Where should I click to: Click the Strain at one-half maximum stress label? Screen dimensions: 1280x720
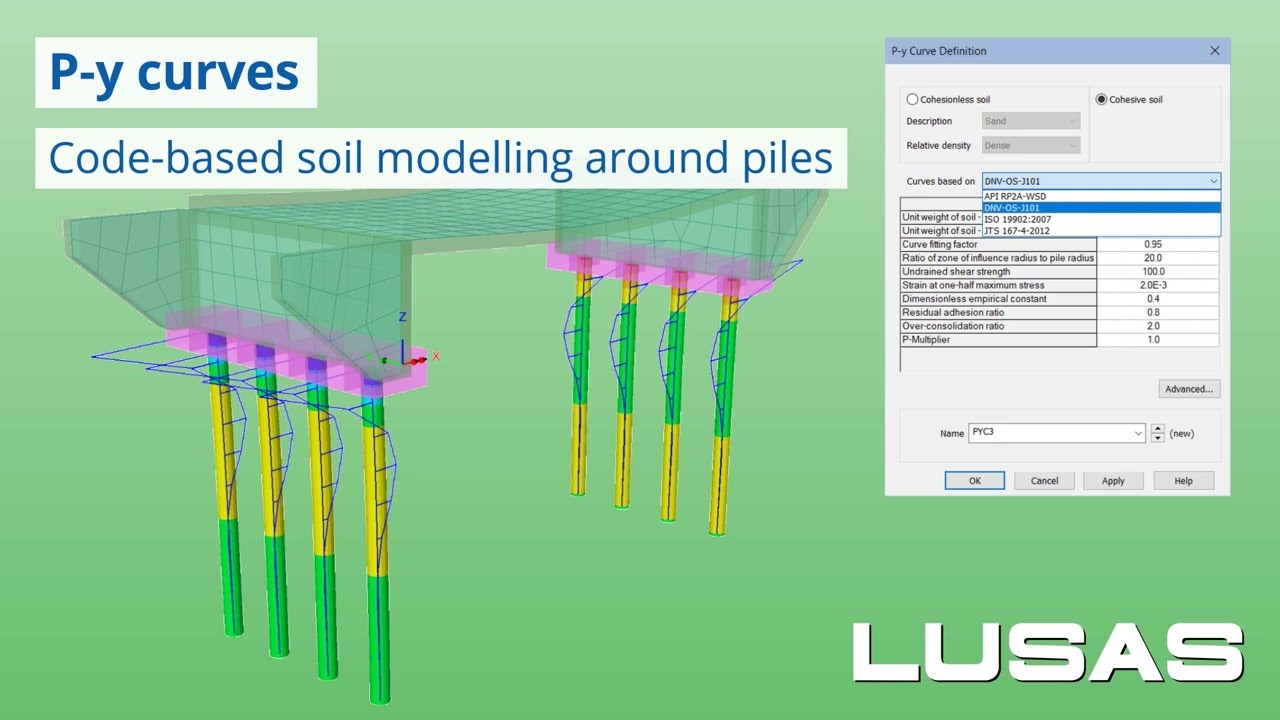(x=998, y=285)
